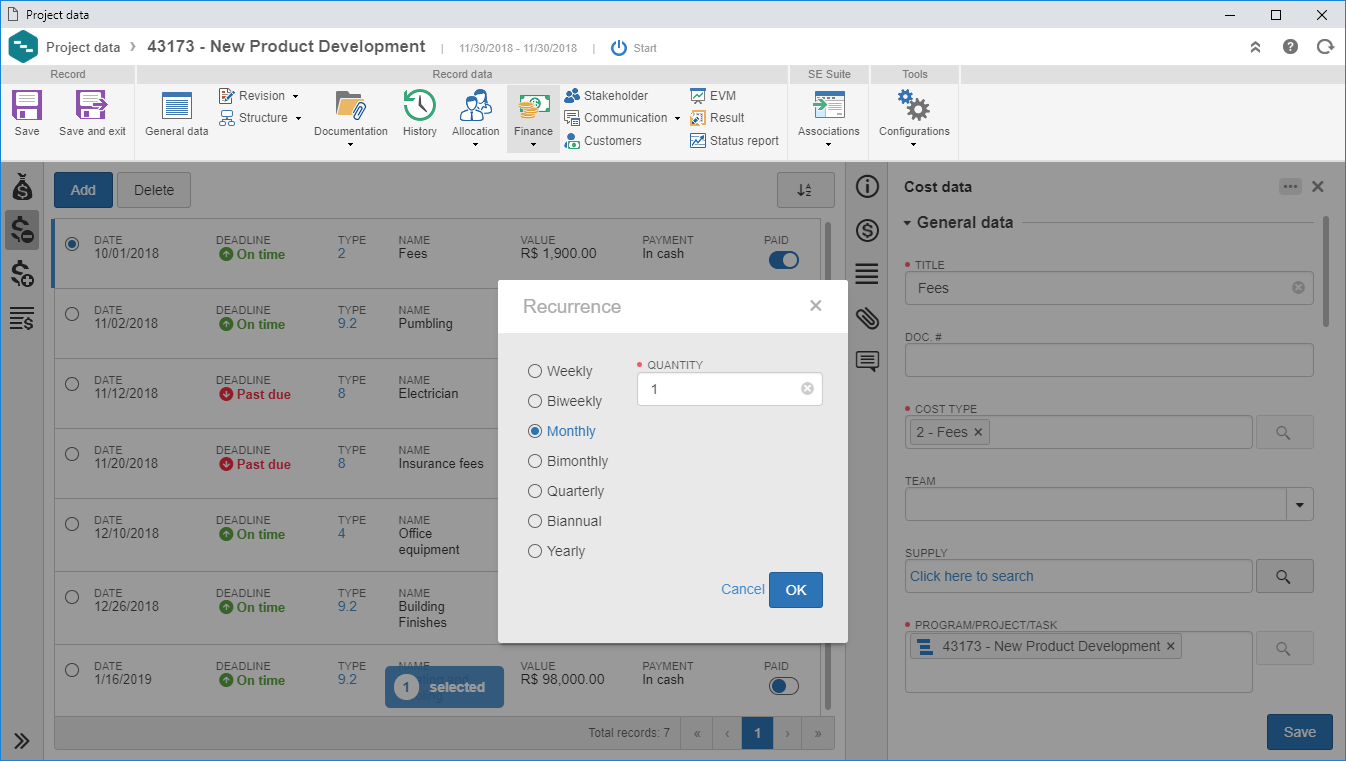The width and height of the screenshot is (1346, 761).
Task: Open the comments speech bubble icon
Action: click(x=867, y=361)
